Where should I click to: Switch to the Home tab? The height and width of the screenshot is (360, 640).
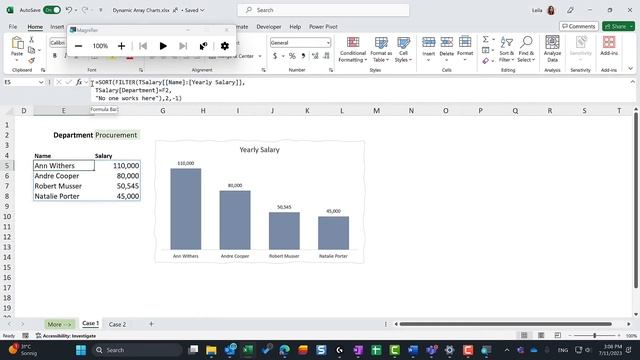tap(35, 27)
